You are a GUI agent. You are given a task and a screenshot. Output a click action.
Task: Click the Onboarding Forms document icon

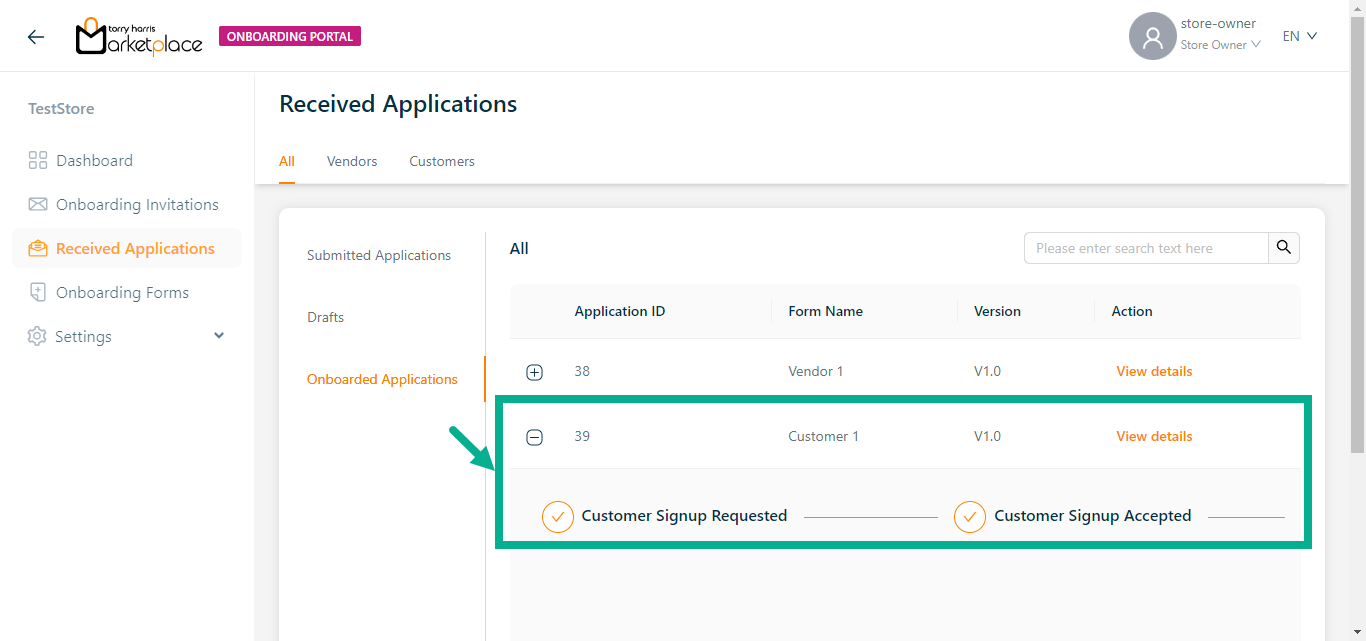point(38,293)
